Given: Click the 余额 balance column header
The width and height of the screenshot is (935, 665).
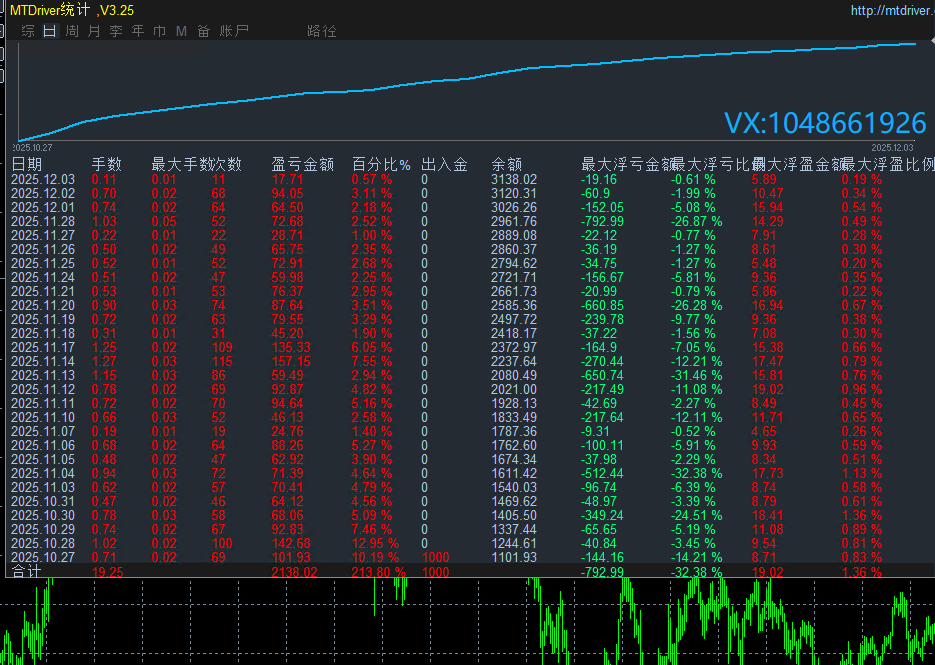Looking at the screenshot, I should [507, 164].
